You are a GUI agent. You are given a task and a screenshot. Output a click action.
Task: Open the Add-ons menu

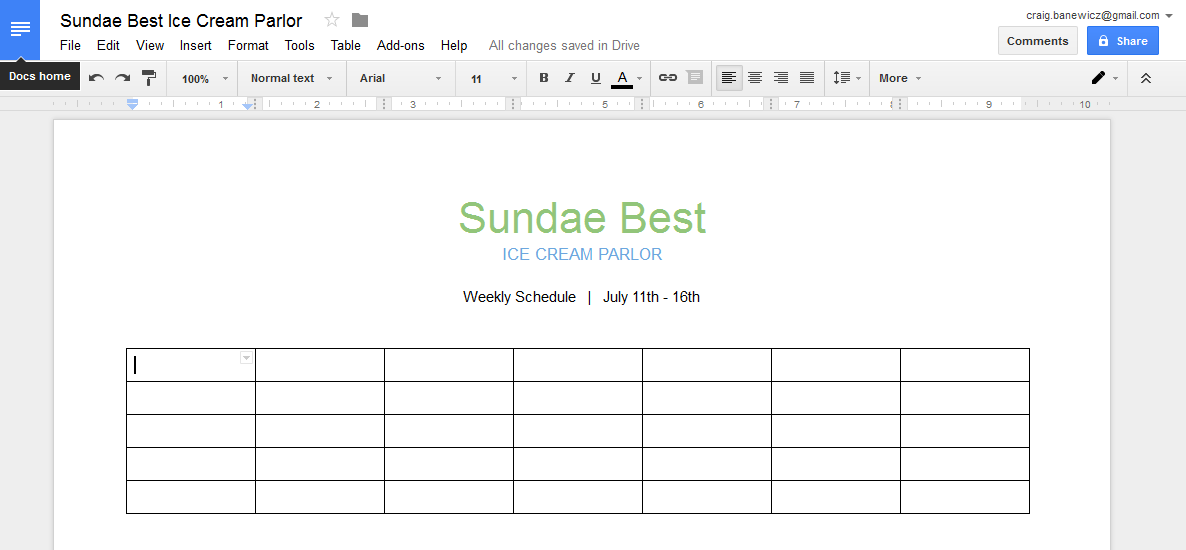click(401, 45)
